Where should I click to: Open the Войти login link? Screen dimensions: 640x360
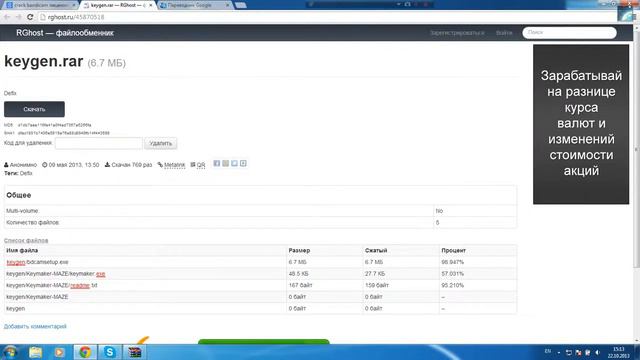(504, 33)
